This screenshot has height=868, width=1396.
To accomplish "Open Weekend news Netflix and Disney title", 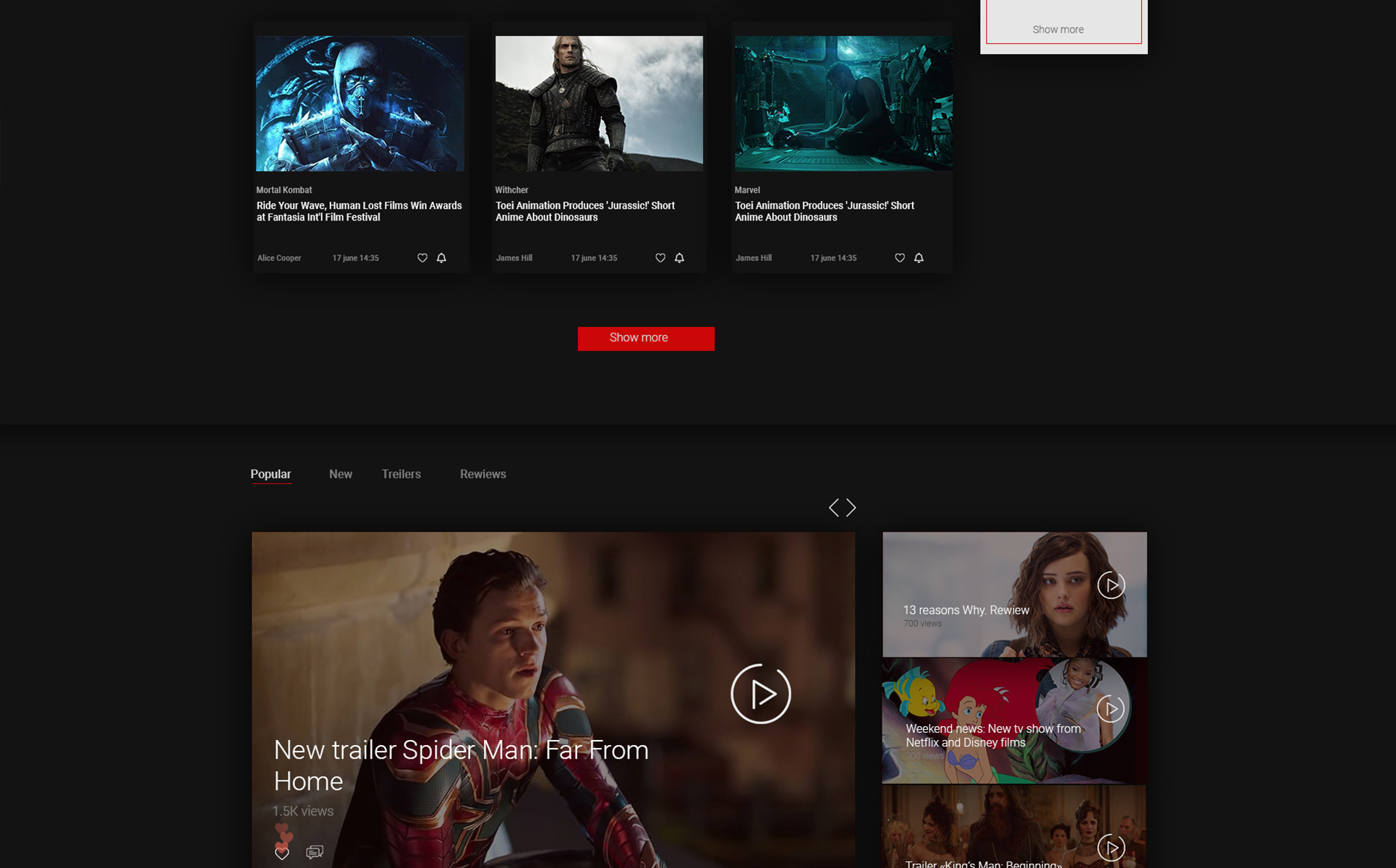I will tap(993, 736).
